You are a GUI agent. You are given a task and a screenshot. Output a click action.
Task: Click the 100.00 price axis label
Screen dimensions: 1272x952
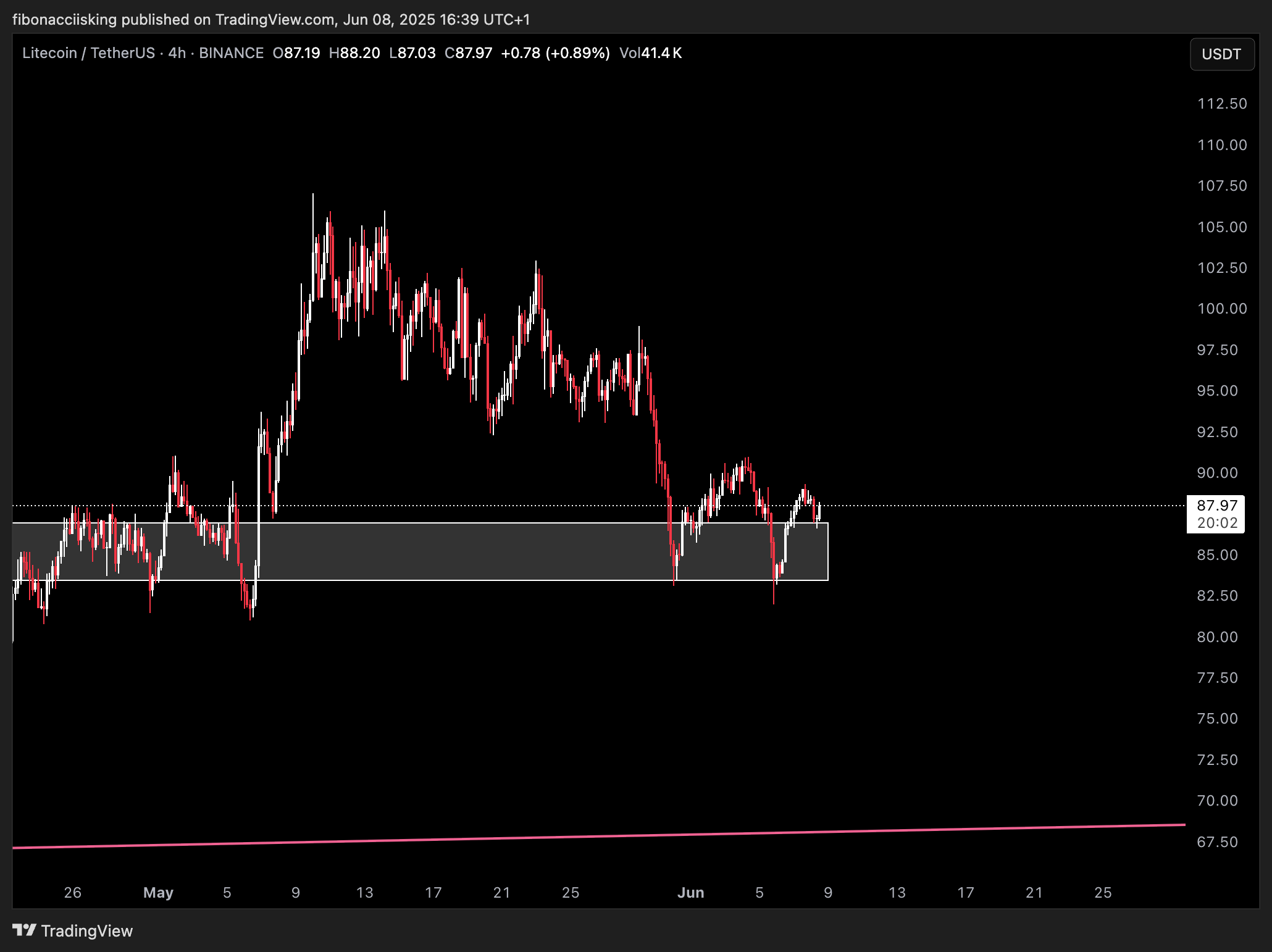tap(1222, 309)
